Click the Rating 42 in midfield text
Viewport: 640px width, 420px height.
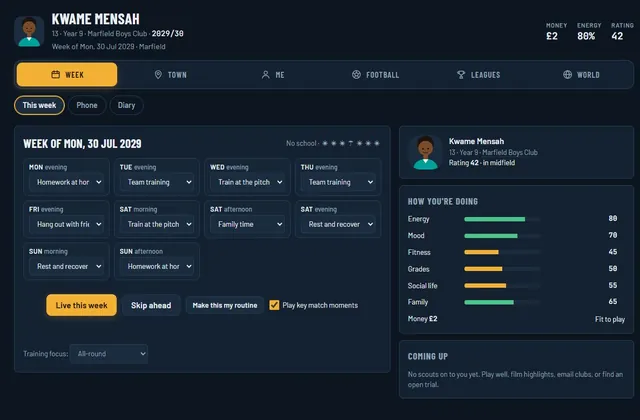(x=482, y=162)
